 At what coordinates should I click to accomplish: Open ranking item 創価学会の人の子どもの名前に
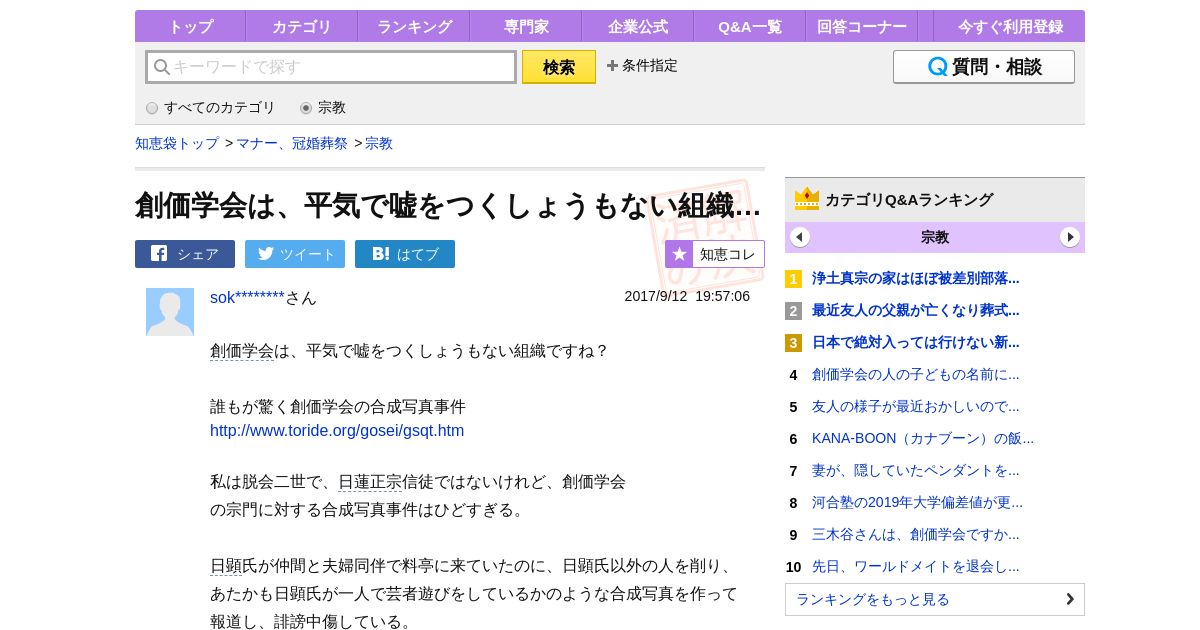point(916,374)
